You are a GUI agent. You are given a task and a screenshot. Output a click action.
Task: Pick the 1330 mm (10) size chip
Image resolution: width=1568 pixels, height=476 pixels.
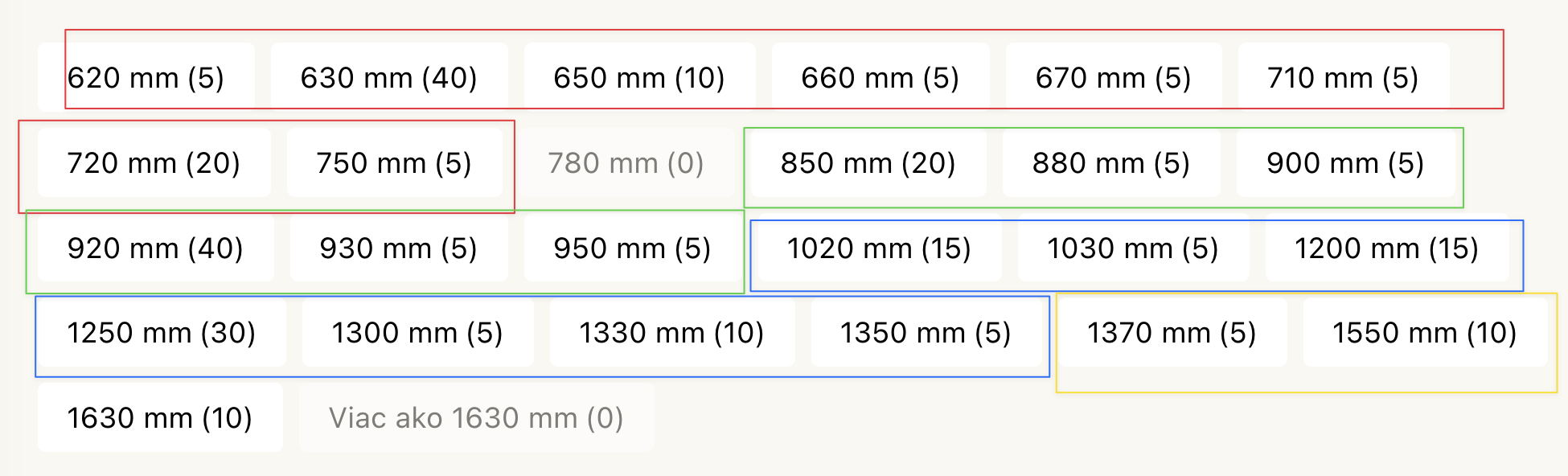671,333
